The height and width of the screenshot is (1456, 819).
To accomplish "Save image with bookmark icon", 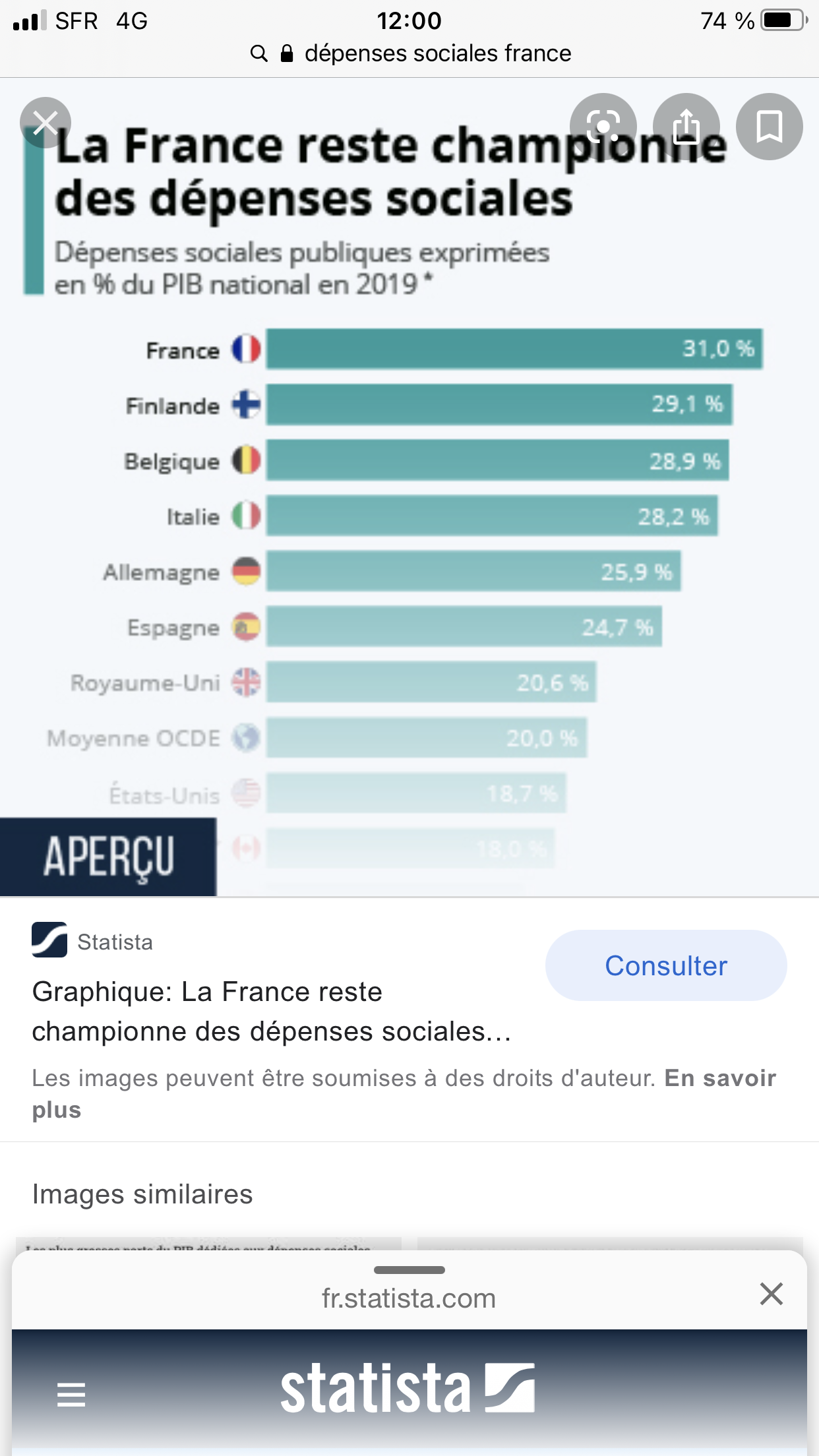I will [x=769, y=126].
